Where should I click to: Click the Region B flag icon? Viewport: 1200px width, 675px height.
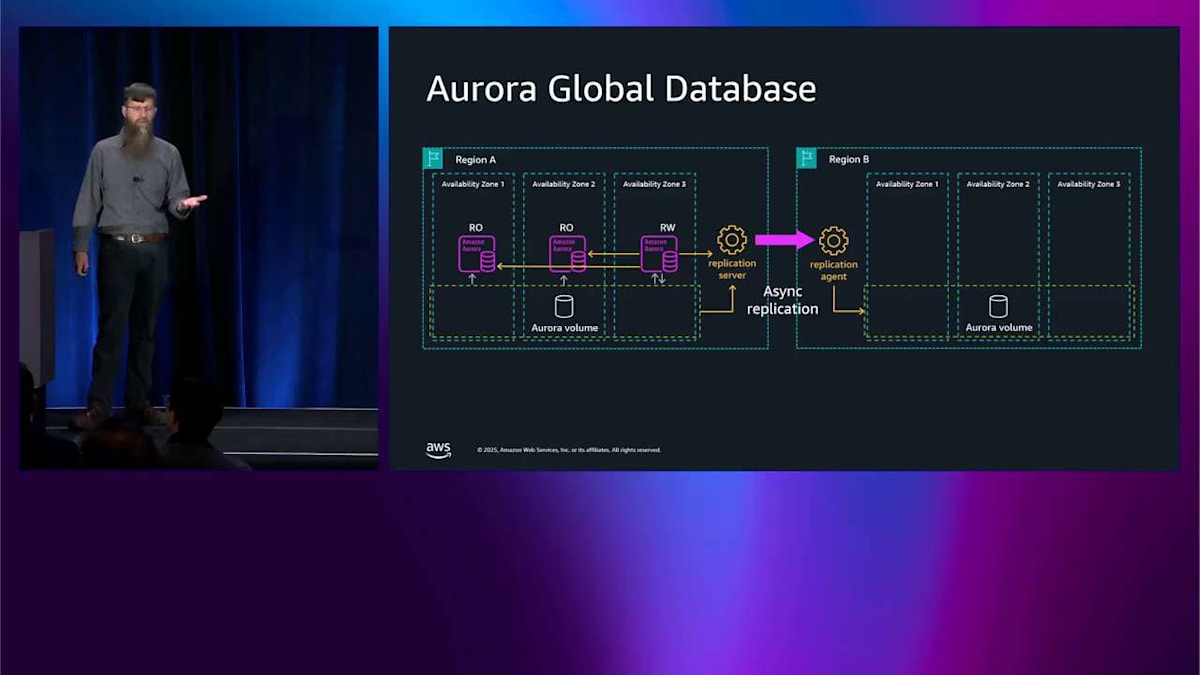coord(807,158)
